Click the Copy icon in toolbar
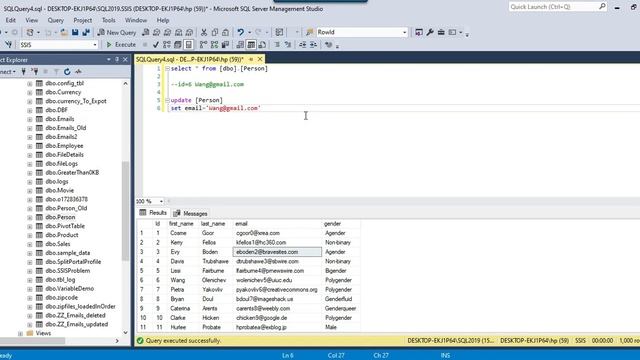The width and height of the screenshot is (640, 360). tap(215, 32)
